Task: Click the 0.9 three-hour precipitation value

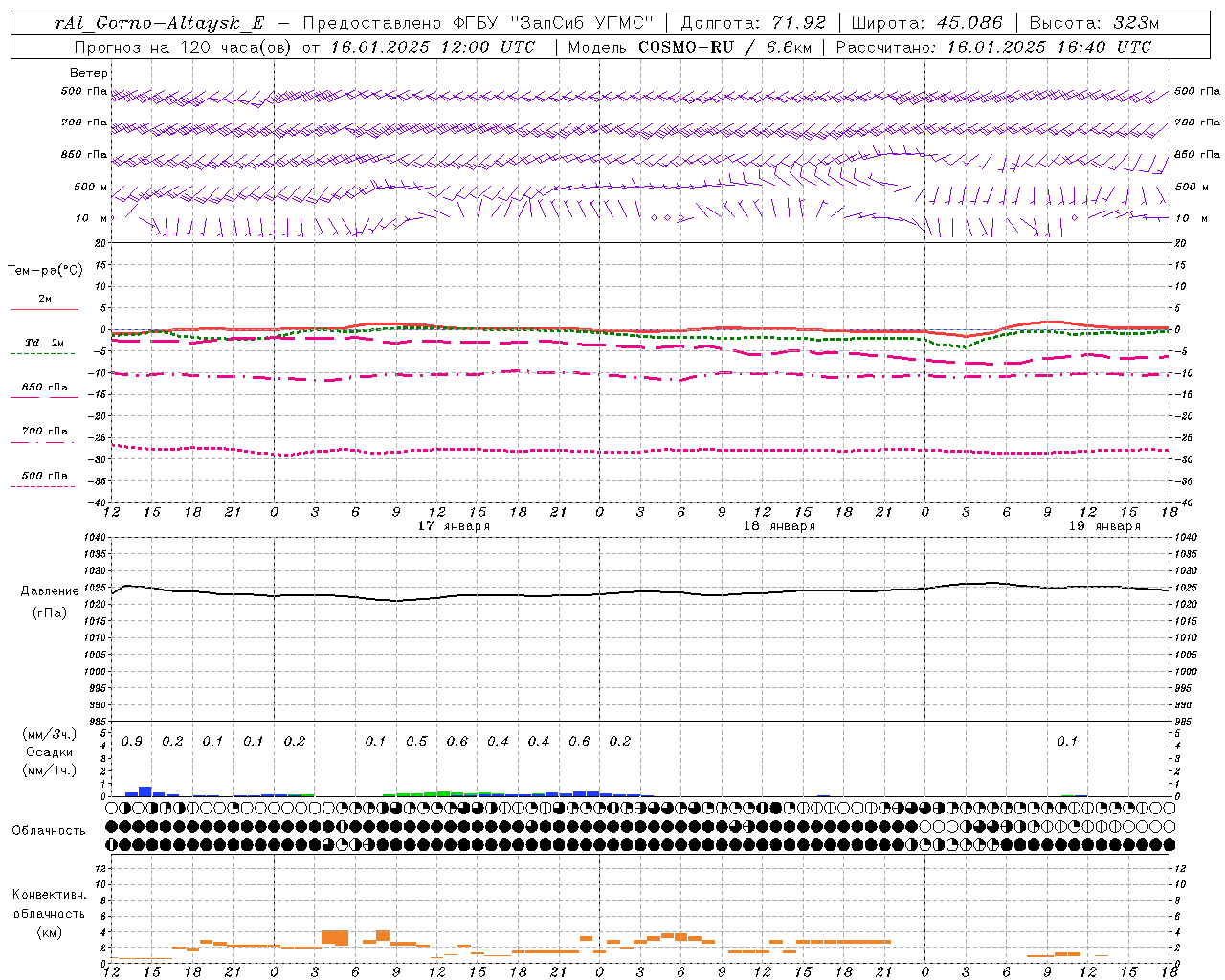Action: coord(132,742)
